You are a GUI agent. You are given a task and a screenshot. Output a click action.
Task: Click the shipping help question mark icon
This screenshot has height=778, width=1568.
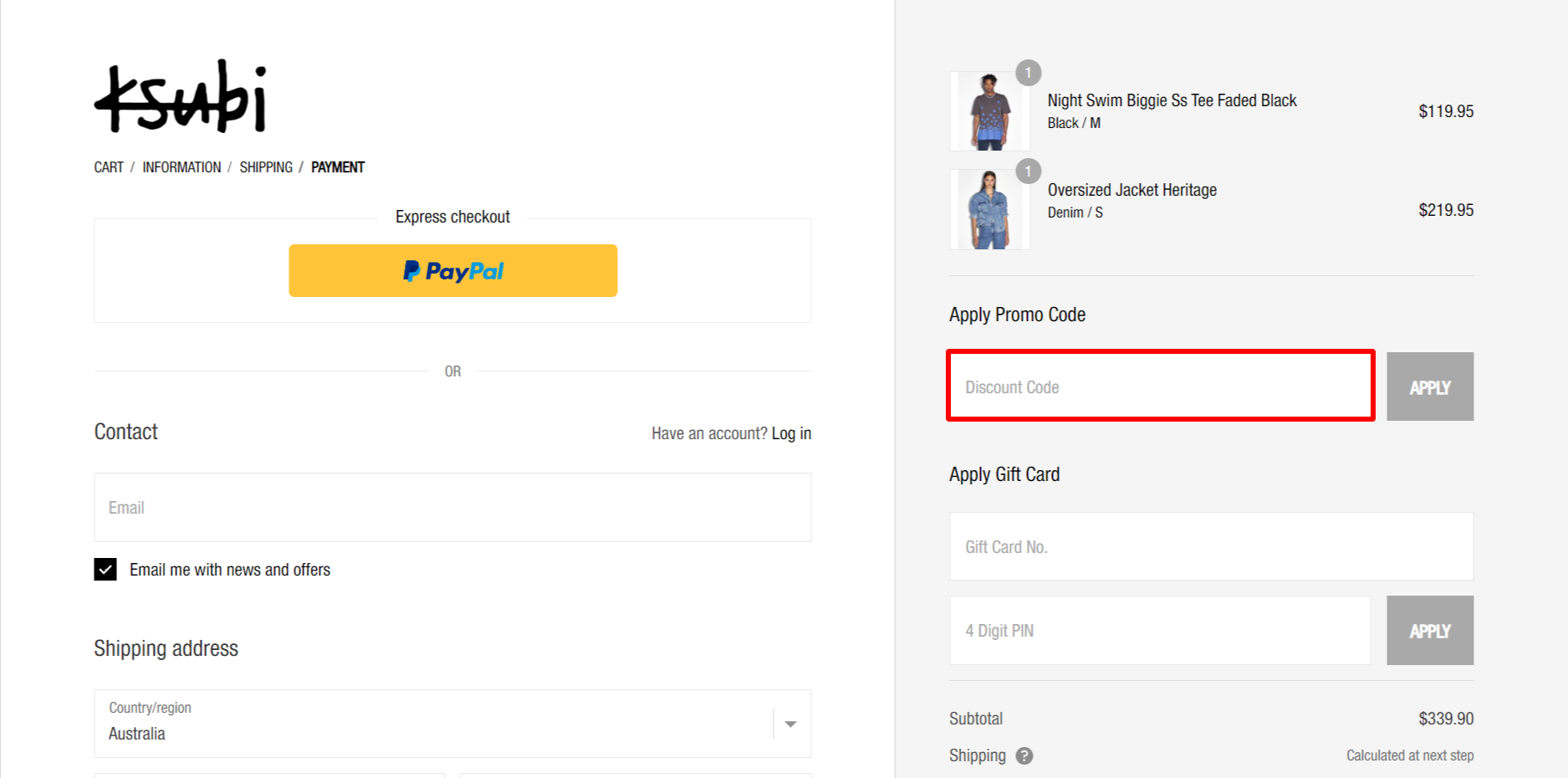[1025, 755]
